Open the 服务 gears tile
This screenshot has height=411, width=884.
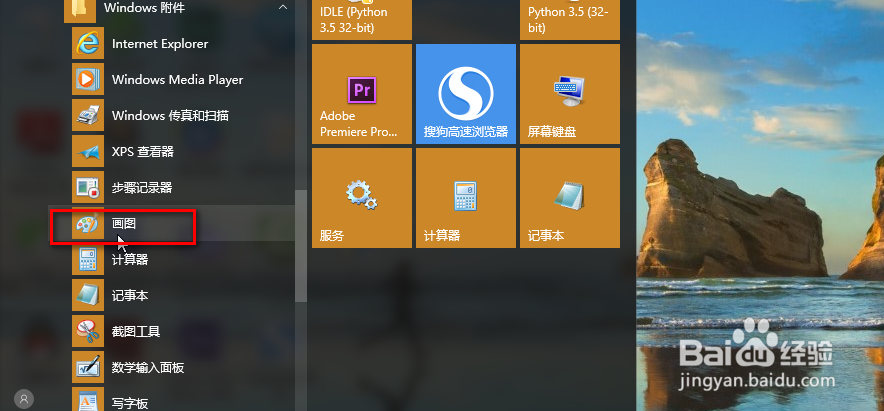[x=362, y=198]
